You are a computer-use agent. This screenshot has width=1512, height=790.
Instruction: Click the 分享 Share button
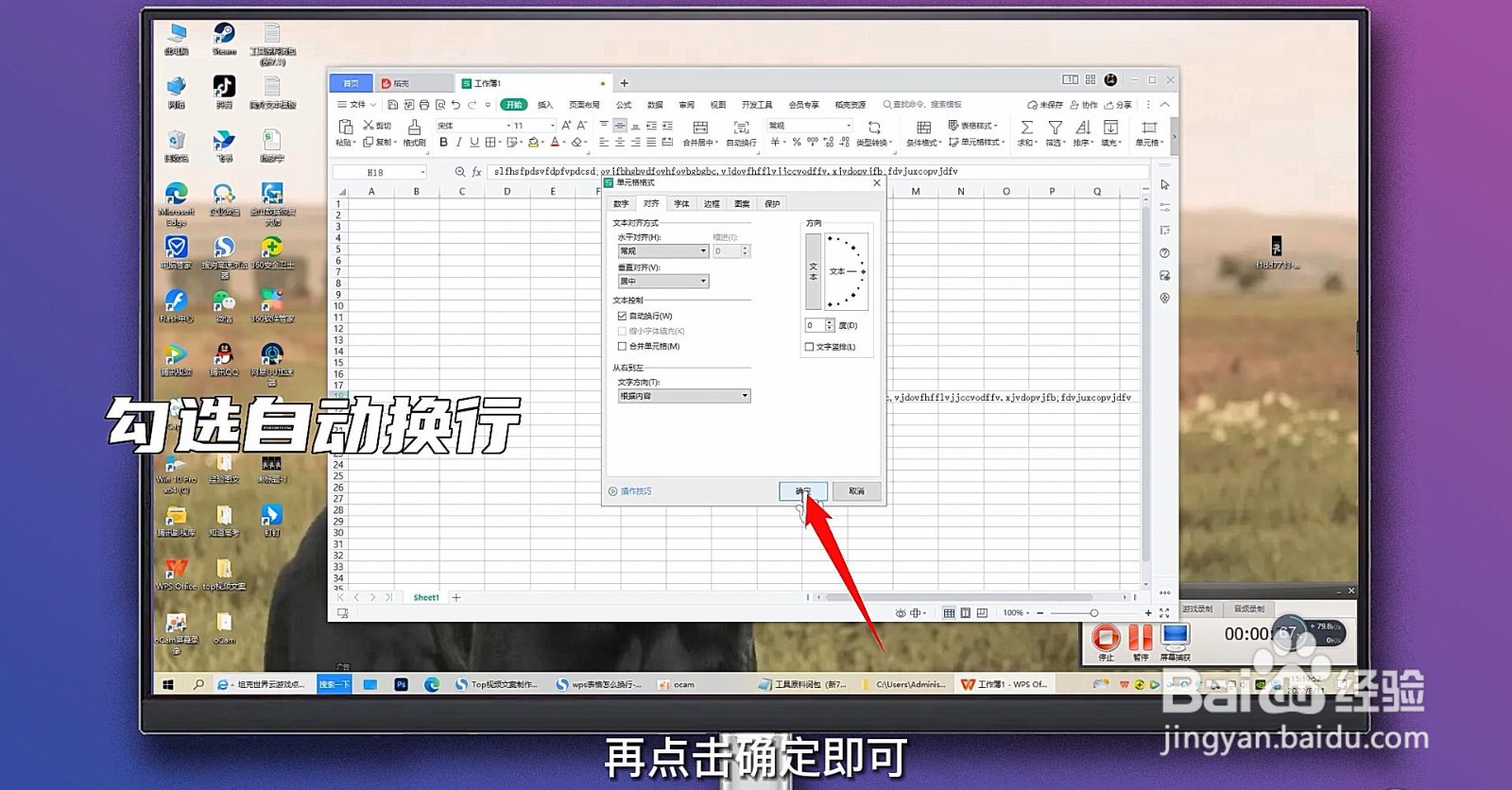click(1118, 105)
